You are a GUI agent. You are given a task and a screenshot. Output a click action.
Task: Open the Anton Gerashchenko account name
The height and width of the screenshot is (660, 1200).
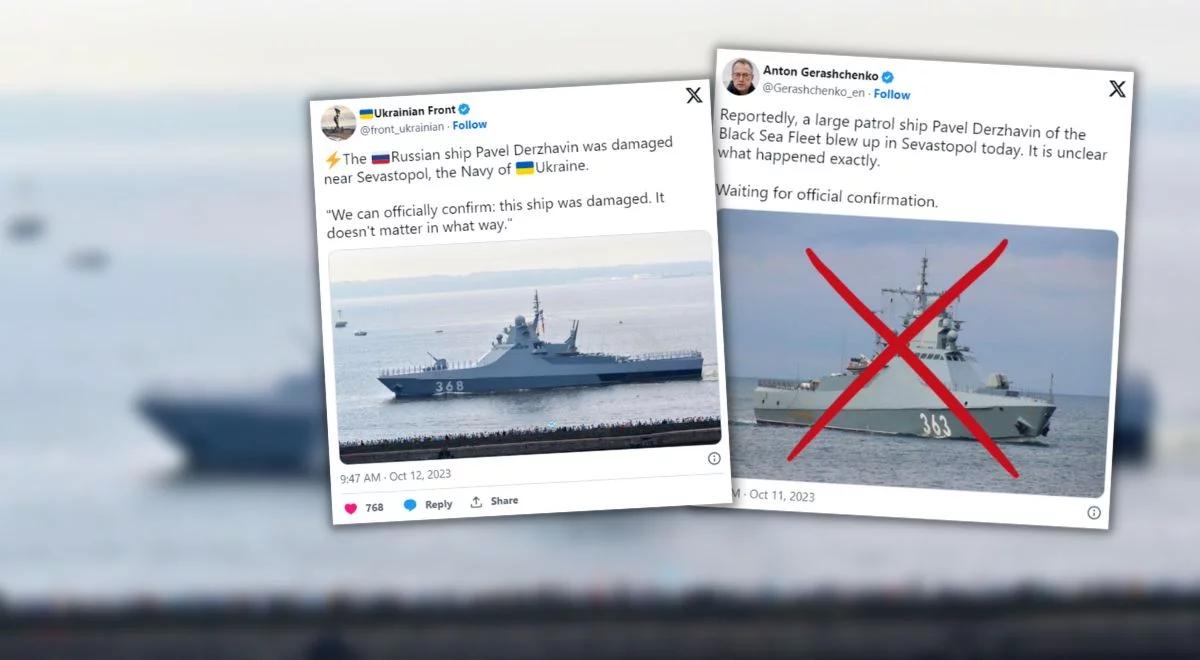tap(820, 73)
